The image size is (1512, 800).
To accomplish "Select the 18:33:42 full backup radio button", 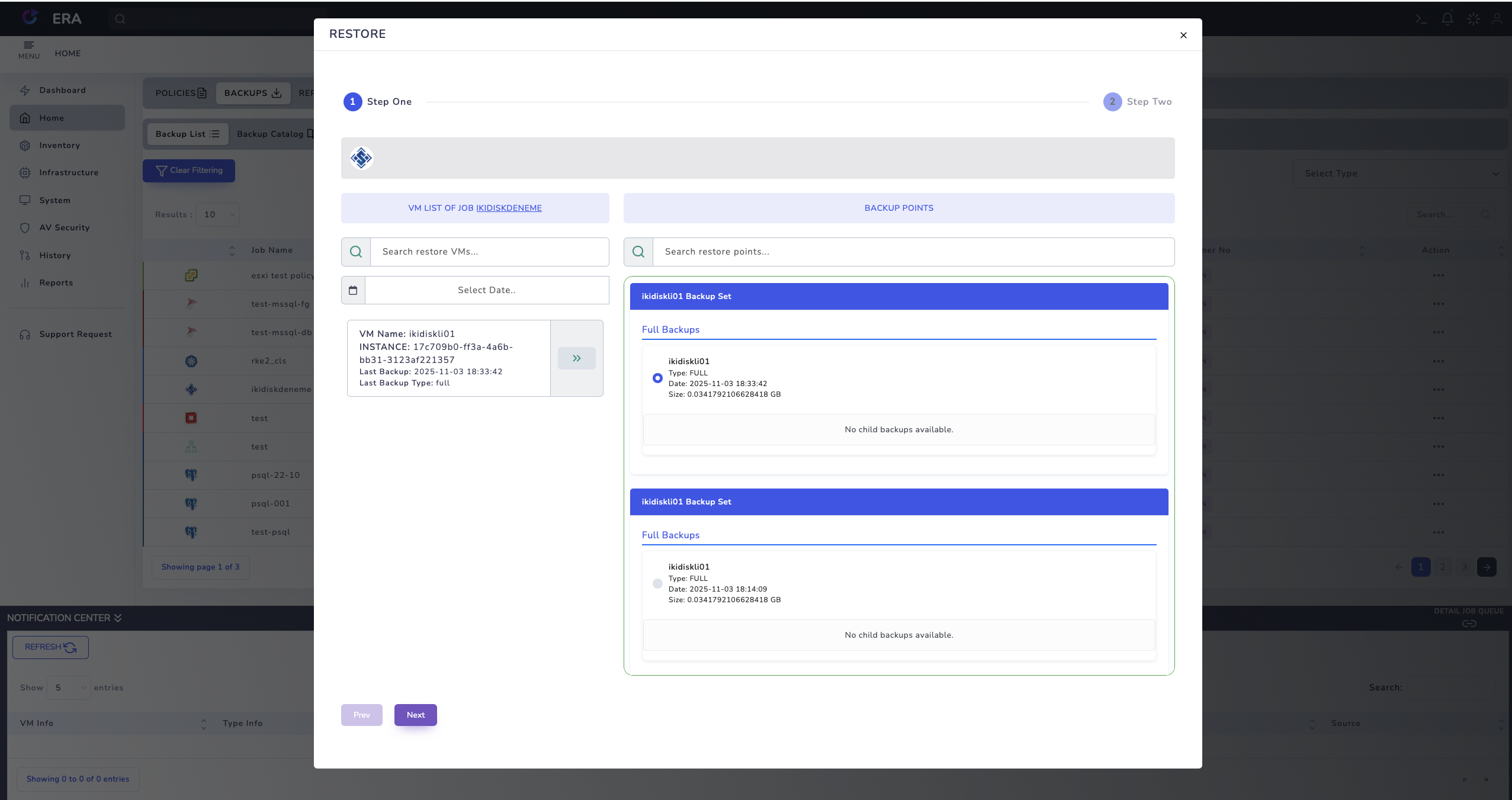I will pos(657,378).
